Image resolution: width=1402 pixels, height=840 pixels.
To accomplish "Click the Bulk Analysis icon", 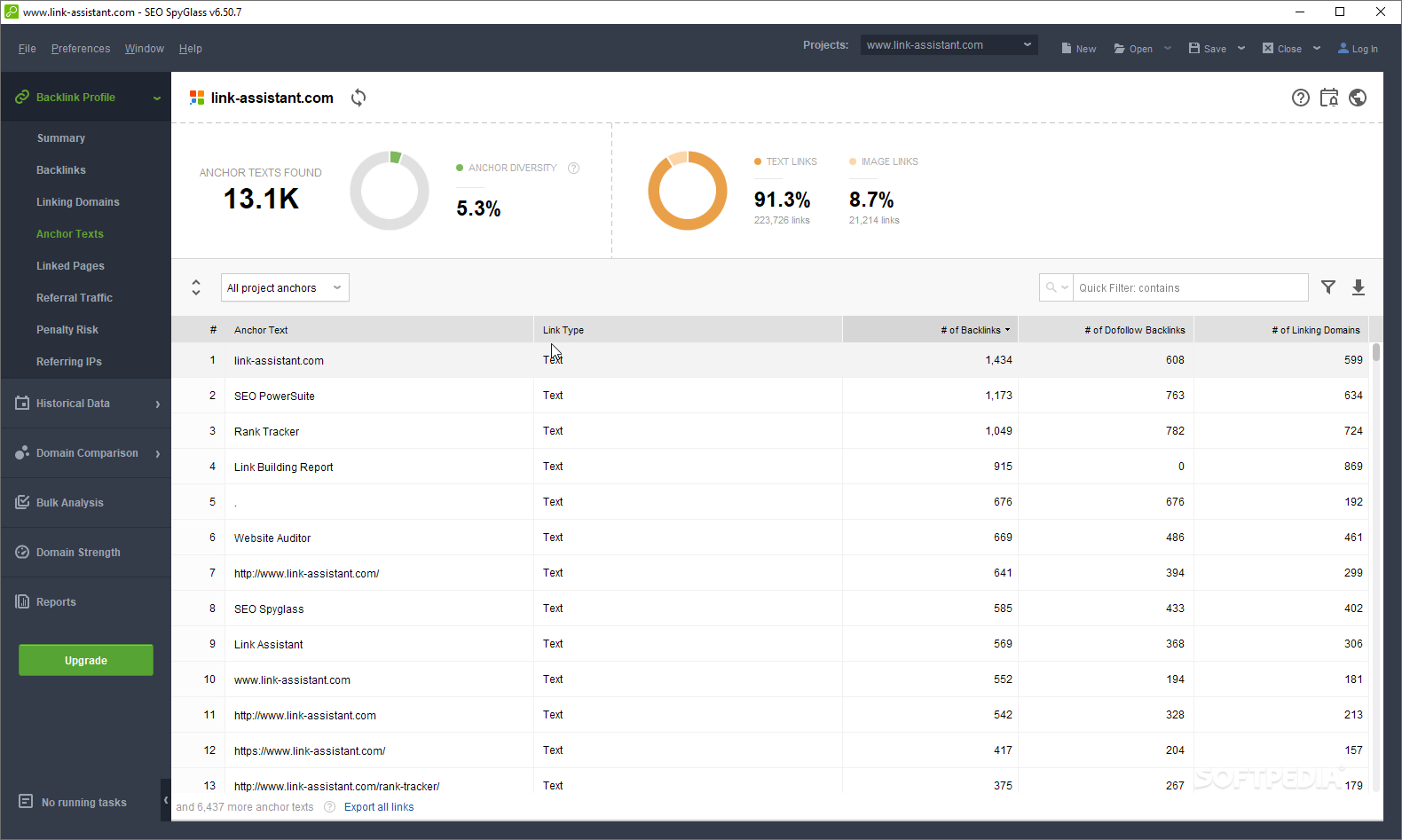I will tap(22, 502).
